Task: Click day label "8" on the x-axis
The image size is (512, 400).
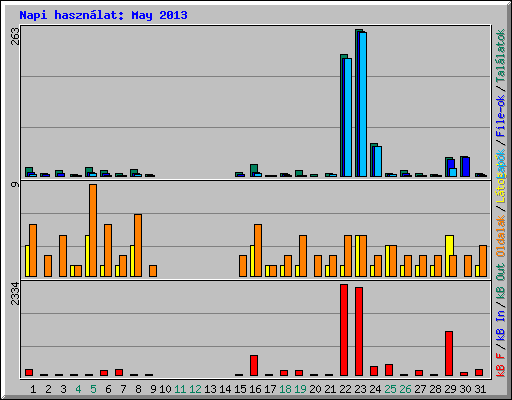Action: pos(138,389)
